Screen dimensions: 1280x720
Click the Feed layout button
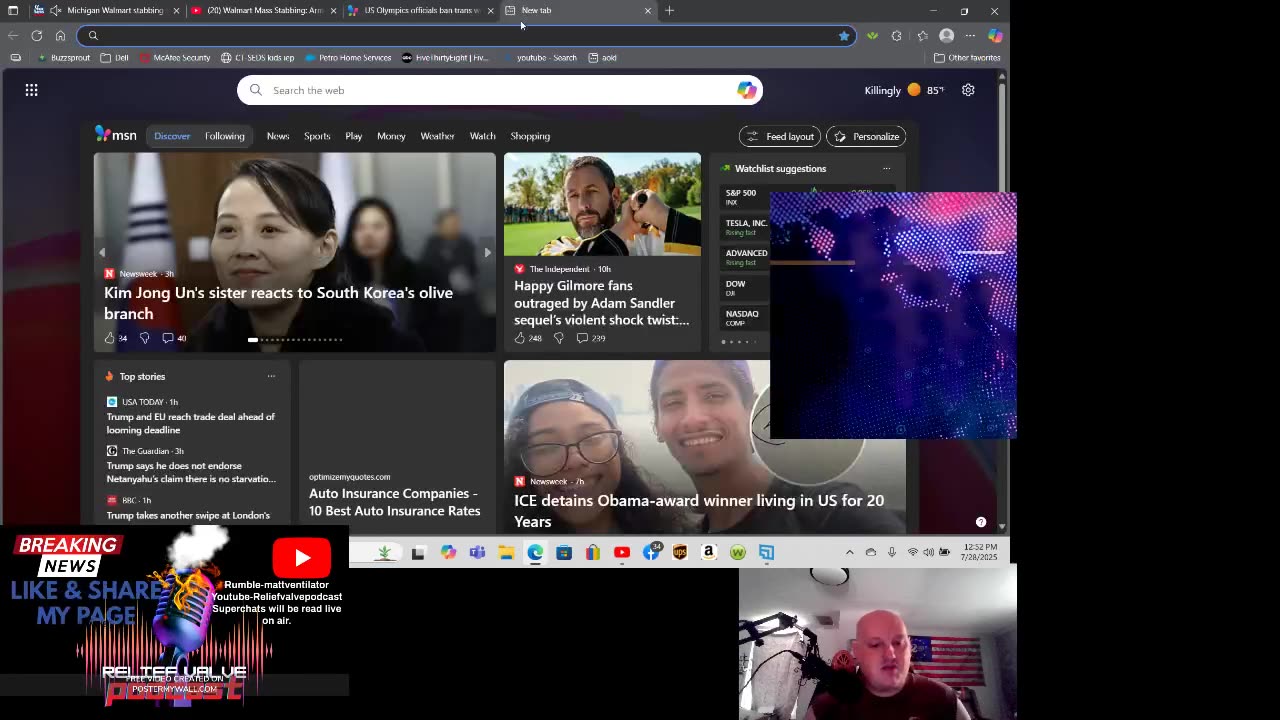point(780,136)
